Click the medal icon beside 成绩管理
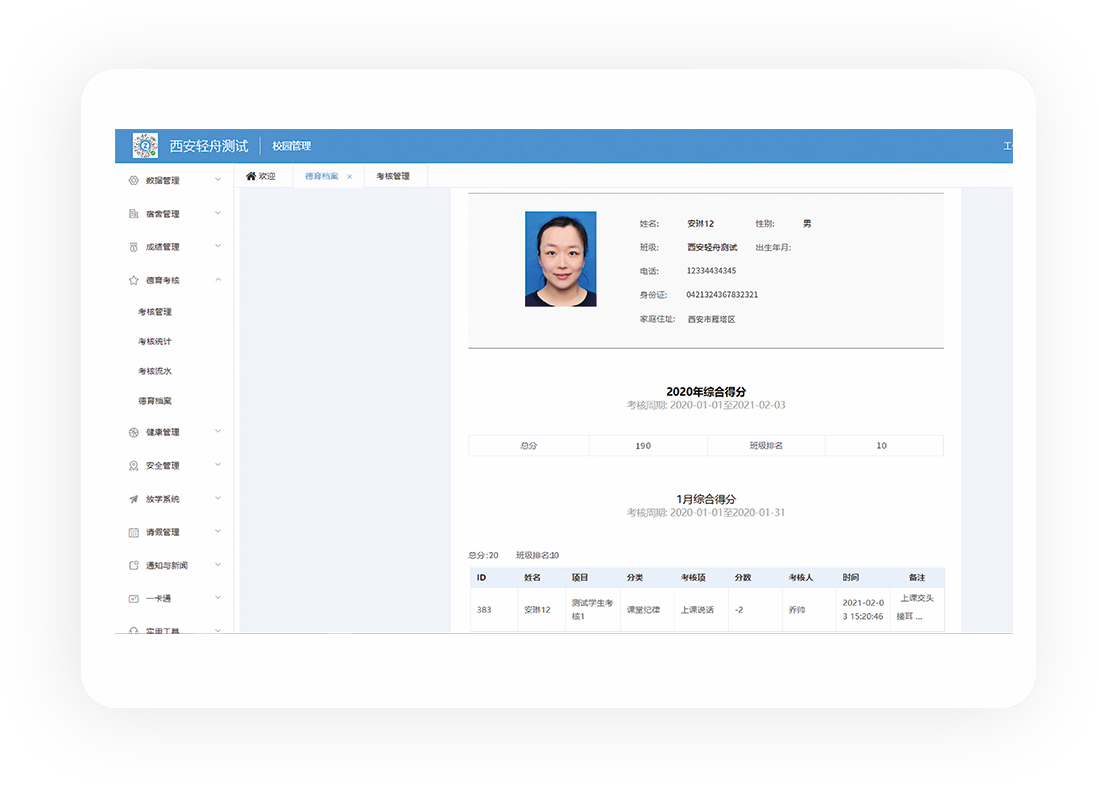The image size is (1101, 785). (x=133, y=247)
